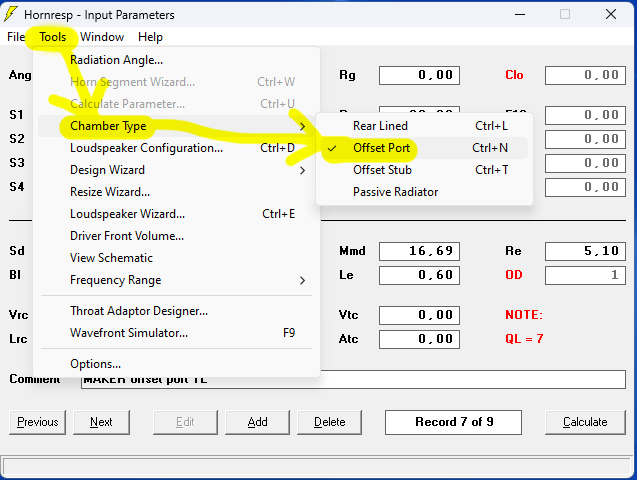Expand the Frequency Range submenu arrow
Image resolution: width=637 pixels, height=480 pixels.
tap(302, 281)
